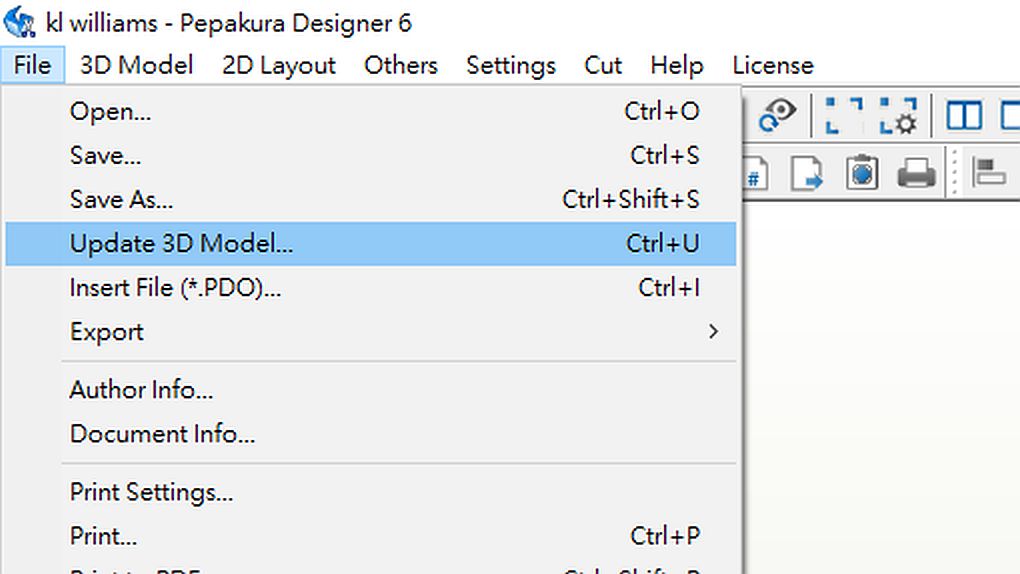
Task: Click the Pepakura Designer app icon
Action: click(x=20, y=22)
